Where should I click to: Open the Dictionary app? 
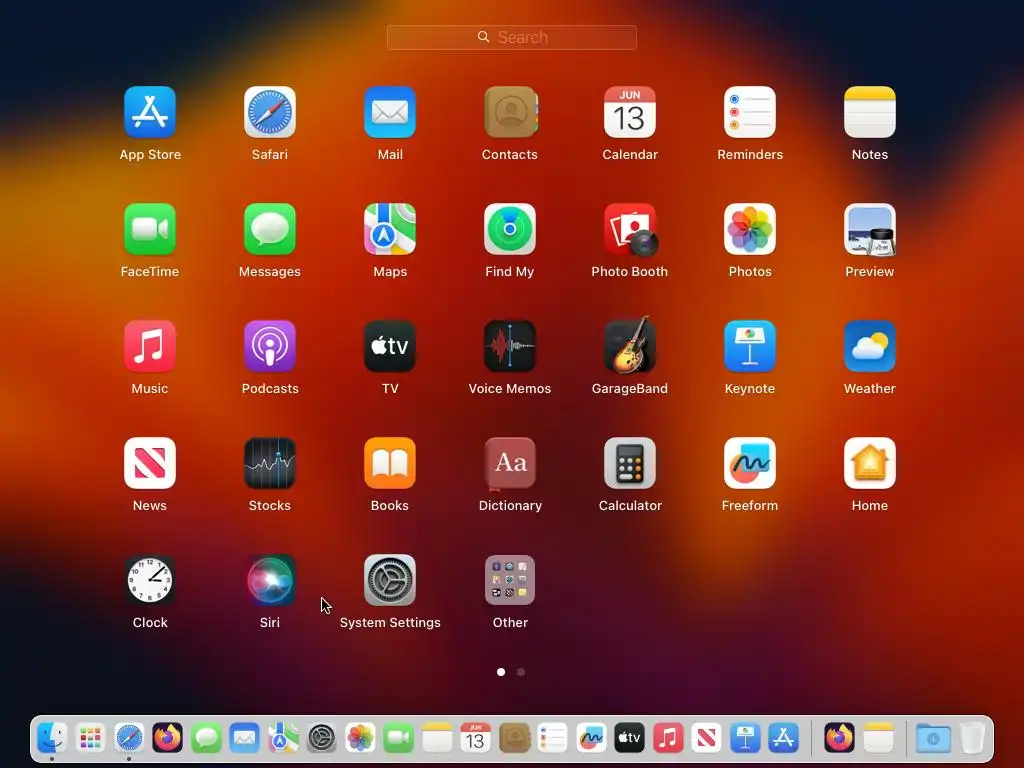[510, 463]
